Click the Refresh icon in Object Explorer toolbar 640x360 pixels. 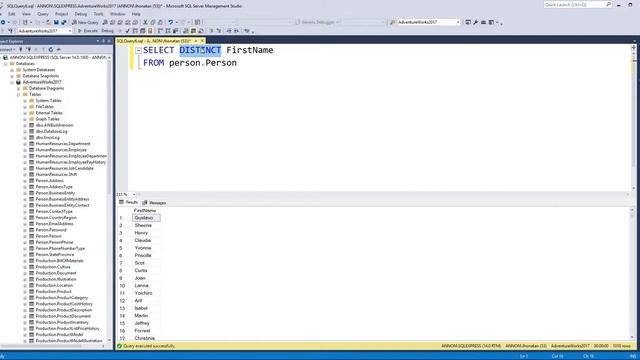click(51, 49)
